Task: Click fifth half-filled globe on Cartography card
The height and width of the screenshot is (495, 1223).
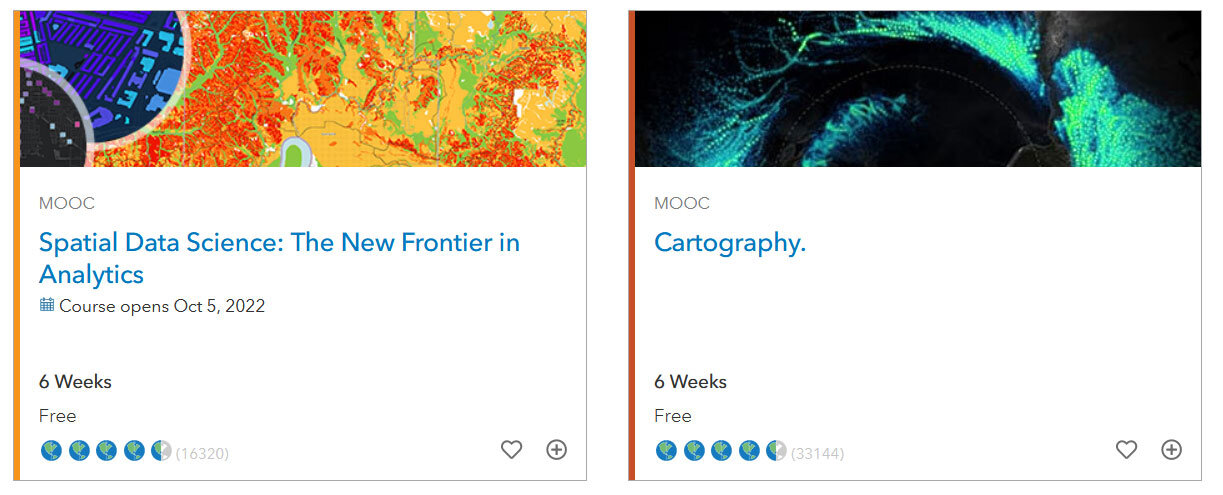Action: coord(776,451)
